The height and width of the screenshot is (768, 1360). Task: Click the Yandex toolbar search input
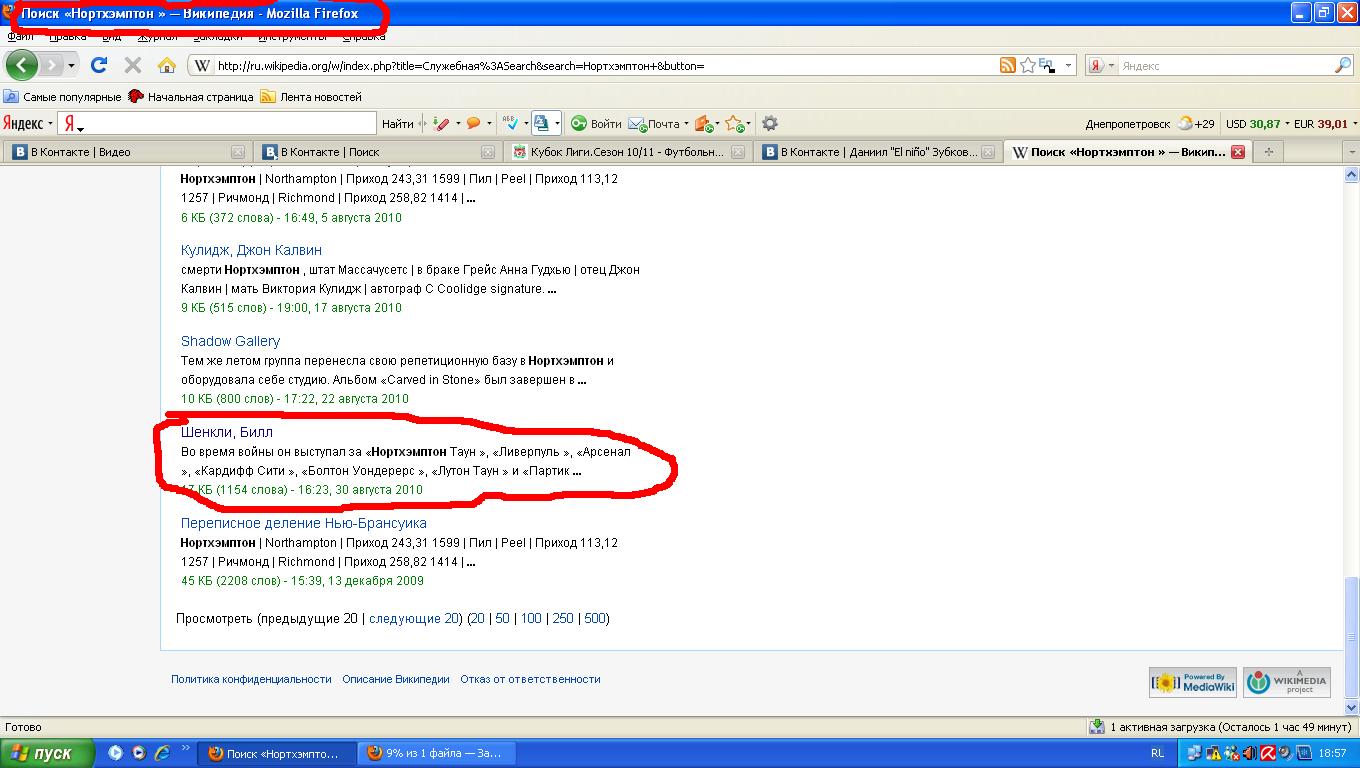pyautogui.click(x=217, y=124)
